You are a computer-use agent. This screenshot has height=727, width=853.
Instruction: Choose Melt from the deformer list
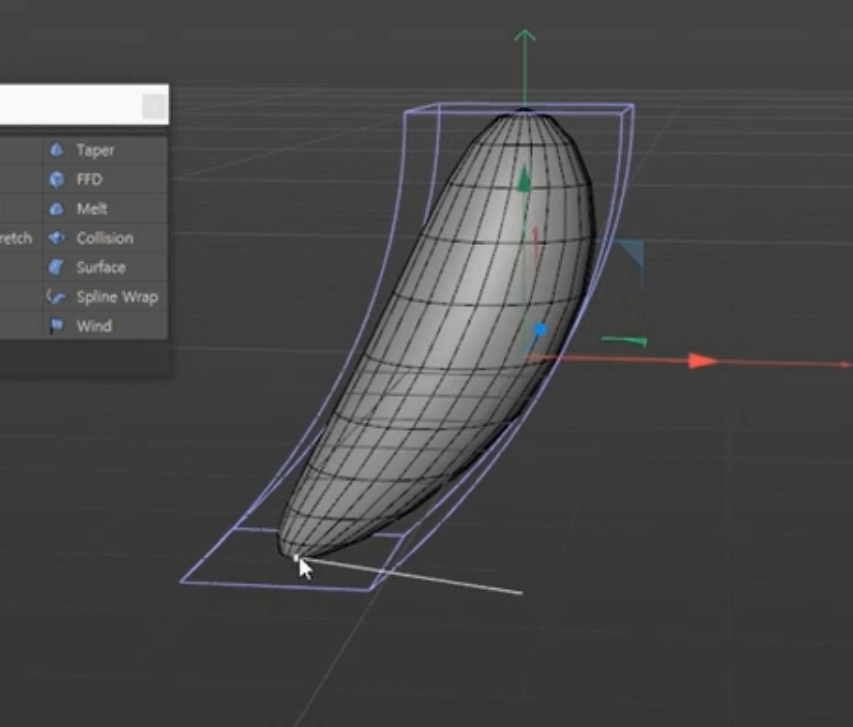tap(91, 209)
